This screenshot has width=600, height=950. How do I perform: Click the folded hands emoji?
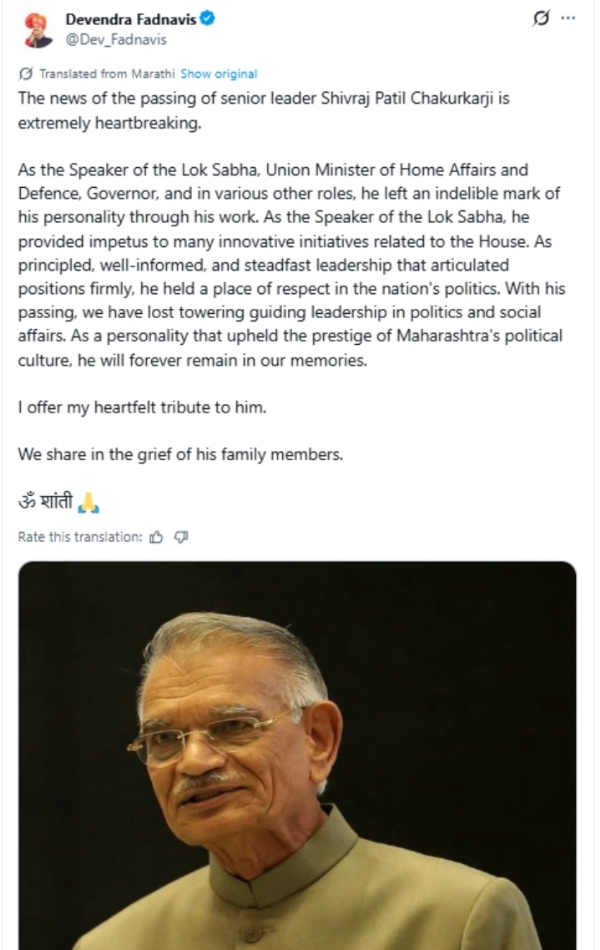(88, 502)
